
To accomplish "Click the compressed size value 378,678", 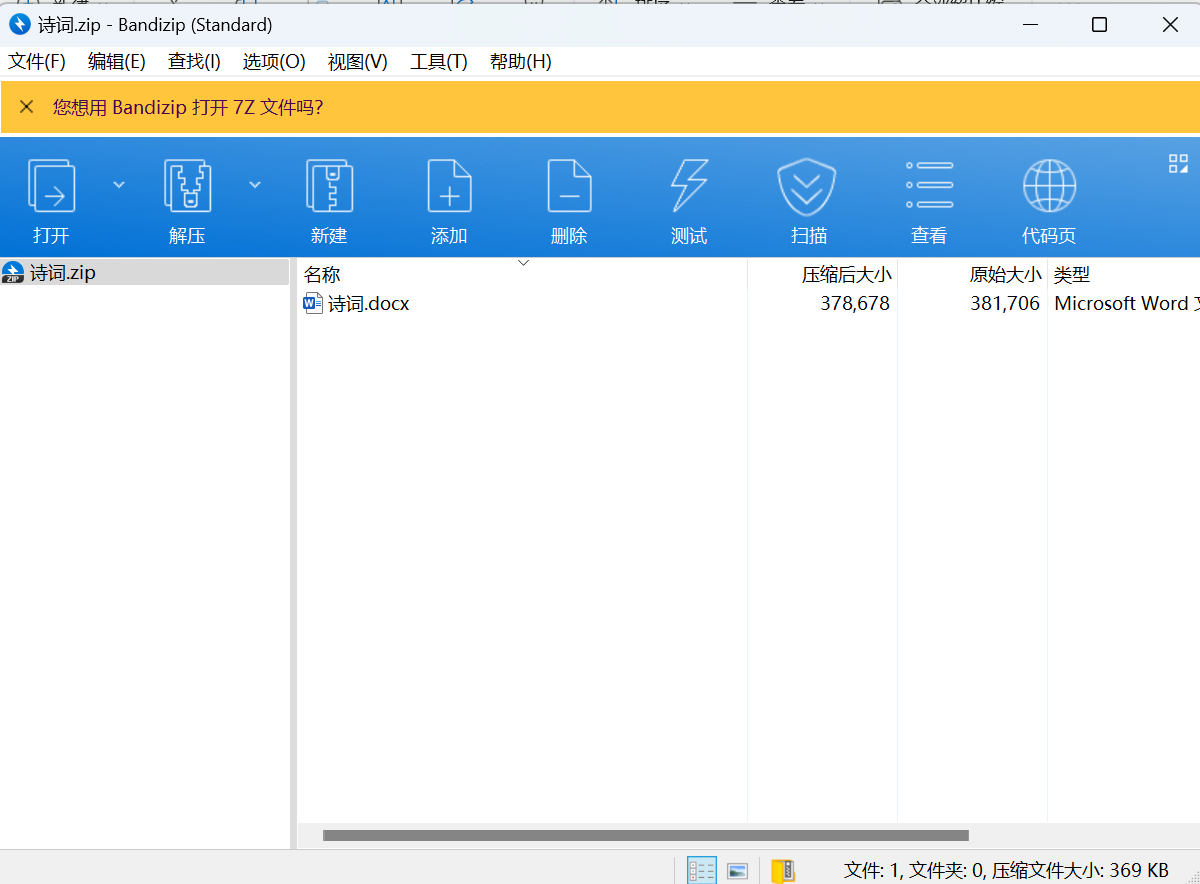I will pos(855,303).
